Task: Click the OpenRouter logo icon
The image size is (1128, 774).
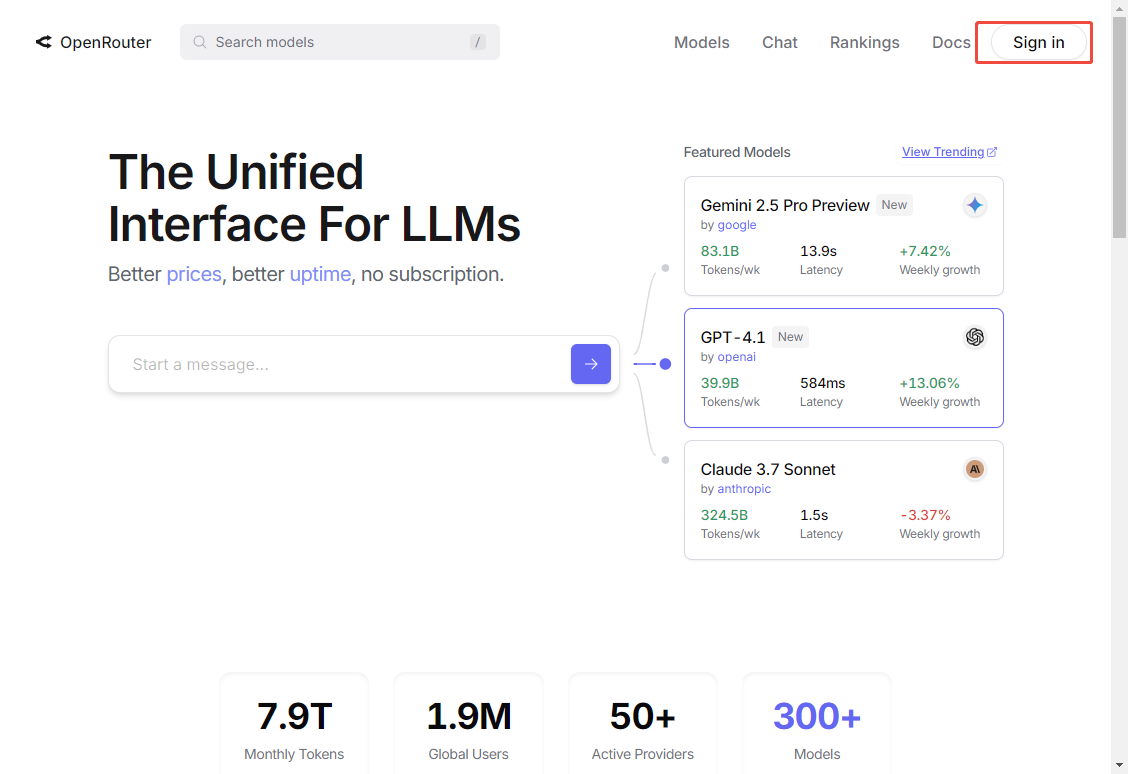Action: coord(44,42)
